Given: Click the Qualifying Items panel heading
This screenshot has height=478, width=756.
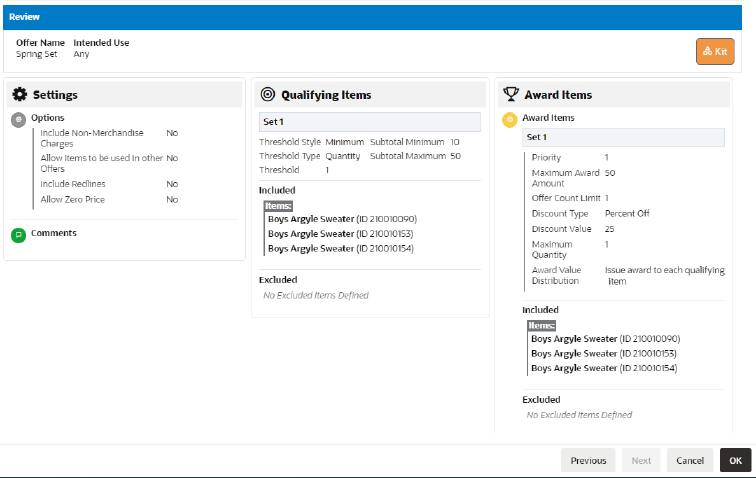Looking at the screenshot, I should tap(326, 95).
